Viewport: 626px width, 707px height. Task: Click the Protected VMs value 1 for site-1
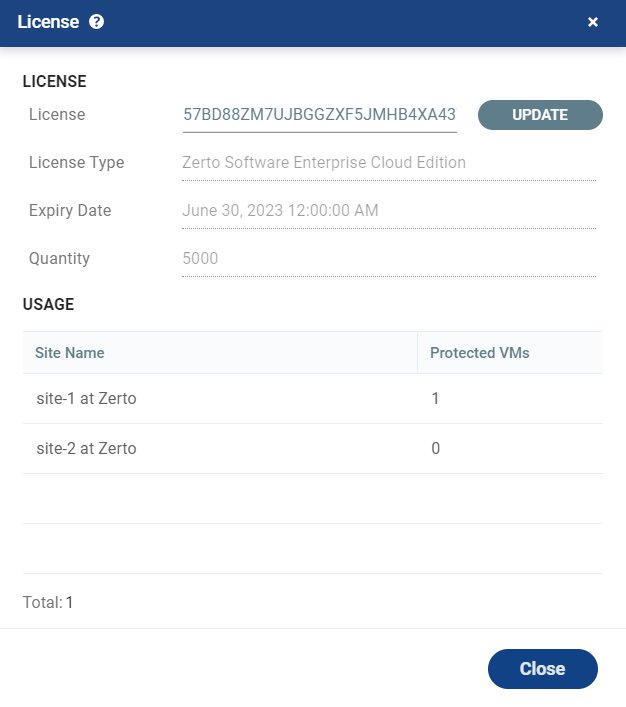(435, 399)
